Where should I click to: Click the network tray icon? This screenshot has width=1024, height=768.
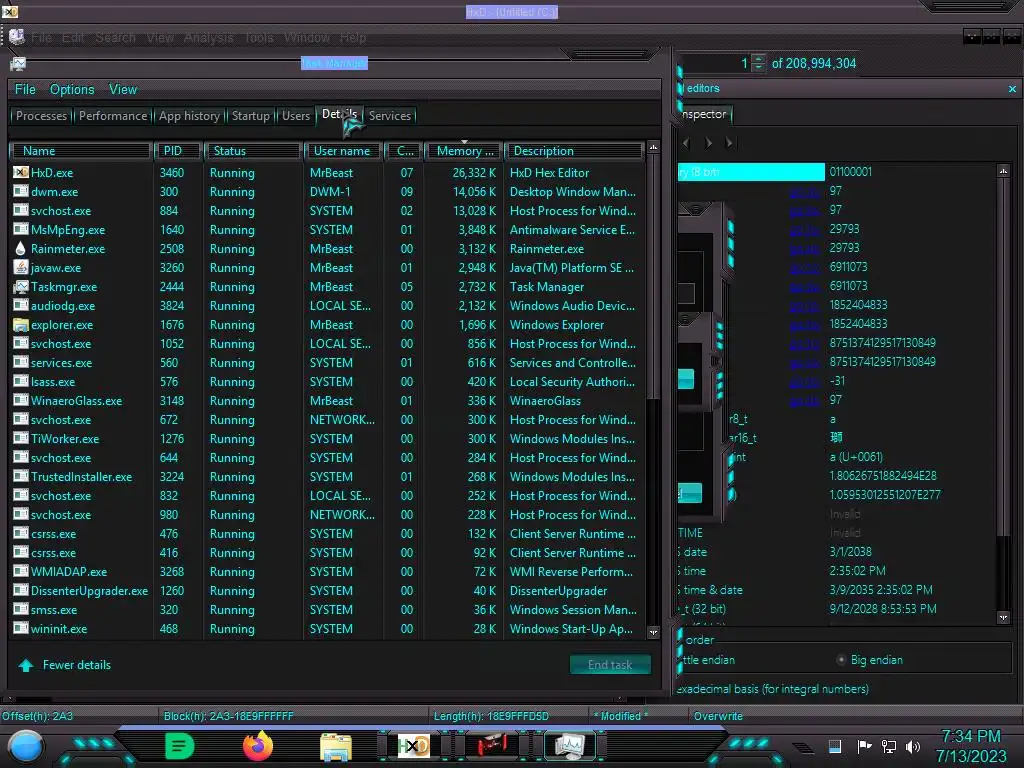click(889, 746)
